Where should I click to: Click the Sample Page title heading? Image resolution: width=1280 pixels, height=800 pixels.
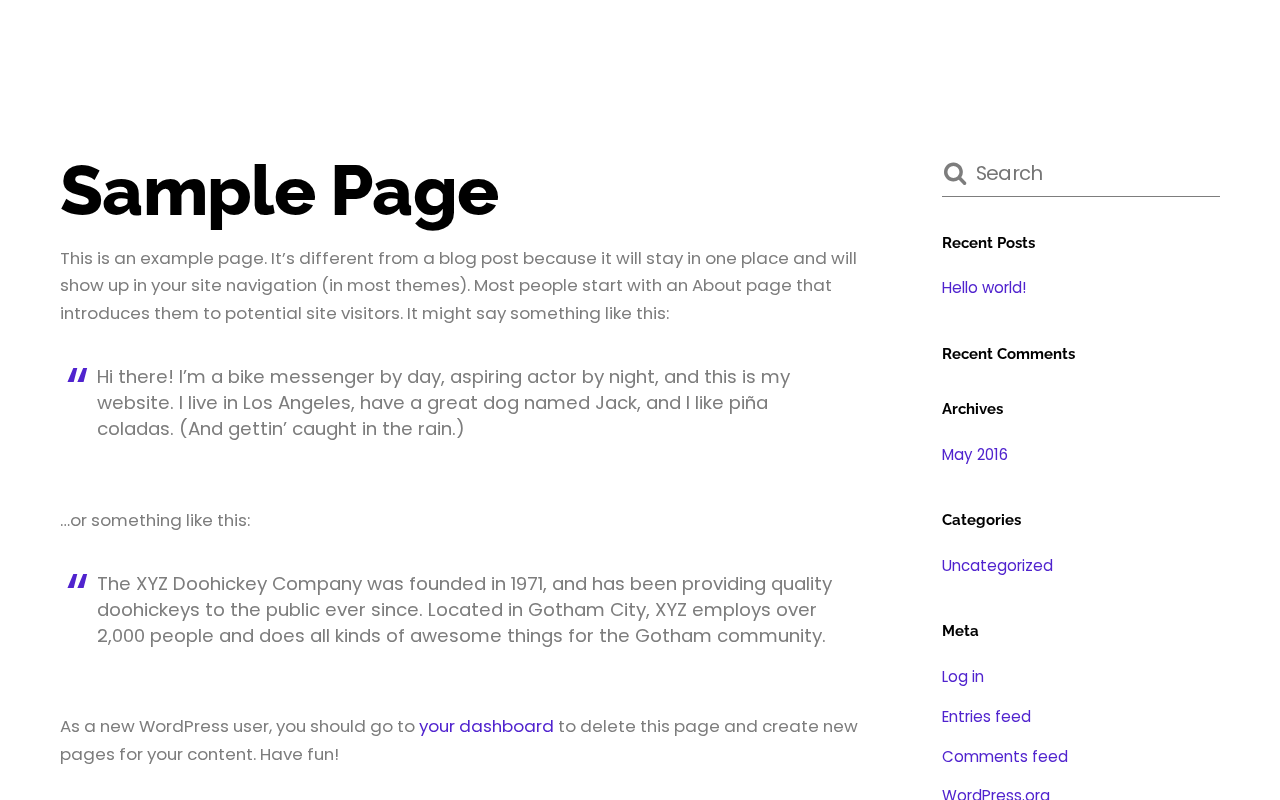279,190
